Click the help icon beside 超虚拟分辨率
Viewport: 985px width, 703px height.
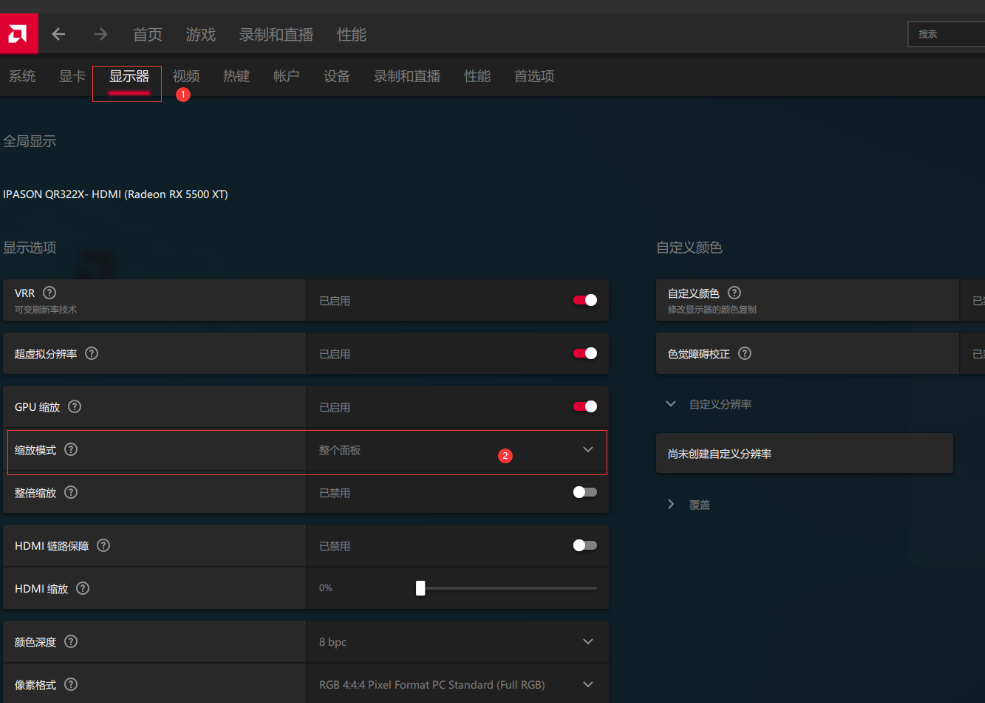(92, 353)
